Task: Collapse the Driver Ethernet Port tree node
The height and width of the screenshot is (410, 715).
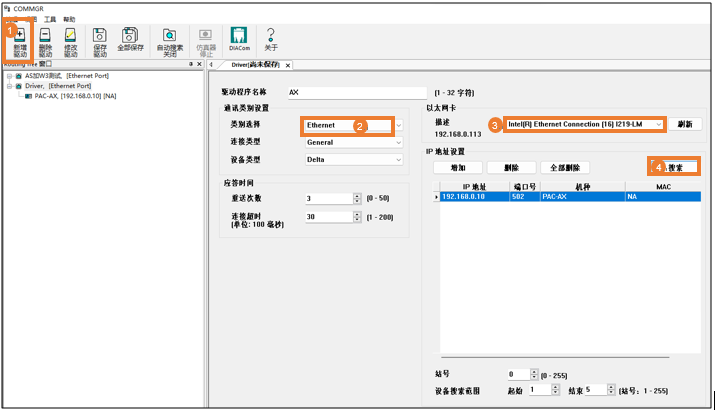Action: pos(9,86)
